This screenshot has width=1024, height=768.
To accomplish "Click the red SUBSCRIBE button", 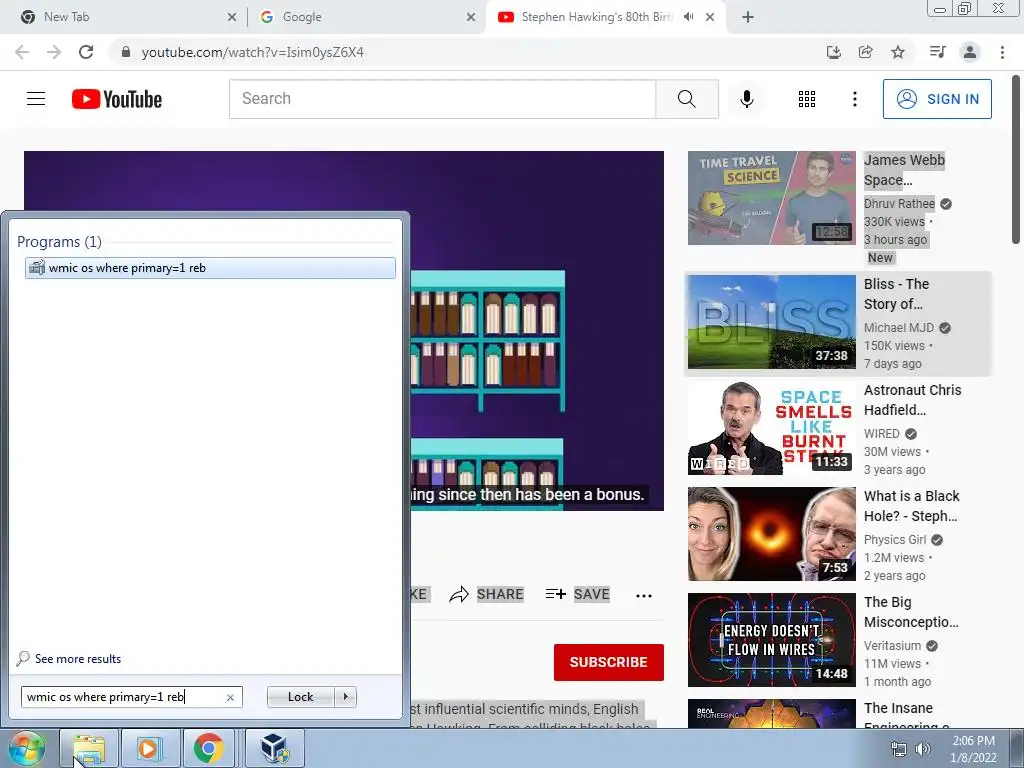I will pyautogui.click(x=609, y=662).
